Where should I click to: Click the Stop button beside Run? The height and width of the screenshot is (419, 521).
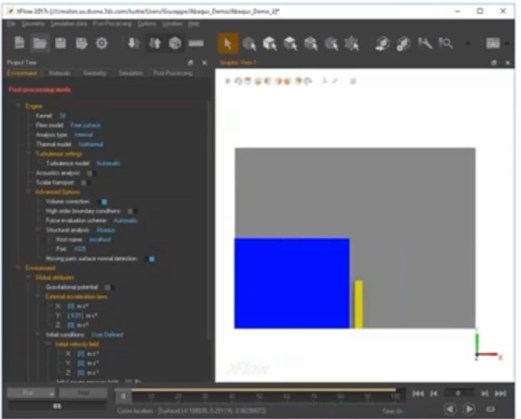(x=83, y=393)
